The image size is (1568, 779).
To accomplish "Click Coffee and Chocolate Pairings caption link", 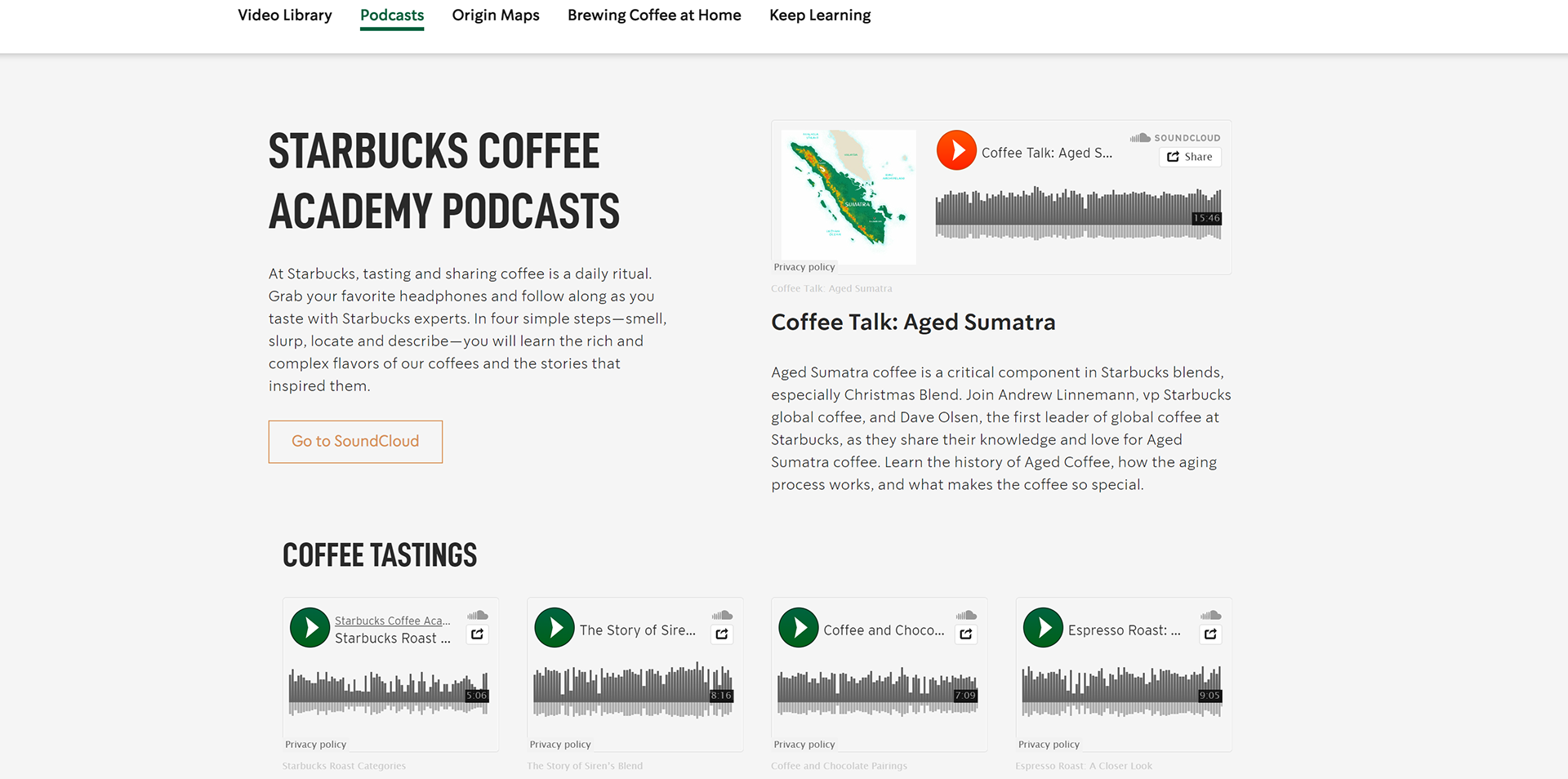I will point(839,766).
